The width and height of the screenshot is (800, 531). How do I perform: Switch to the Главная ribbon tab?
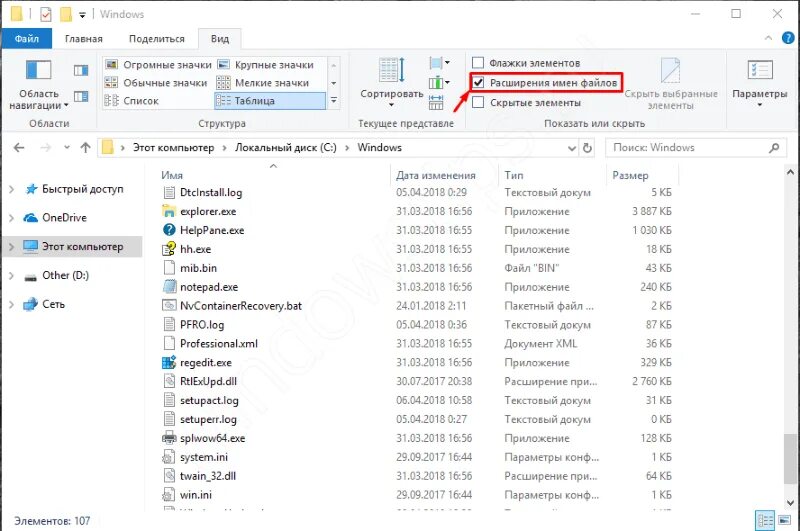click(84, 39)
